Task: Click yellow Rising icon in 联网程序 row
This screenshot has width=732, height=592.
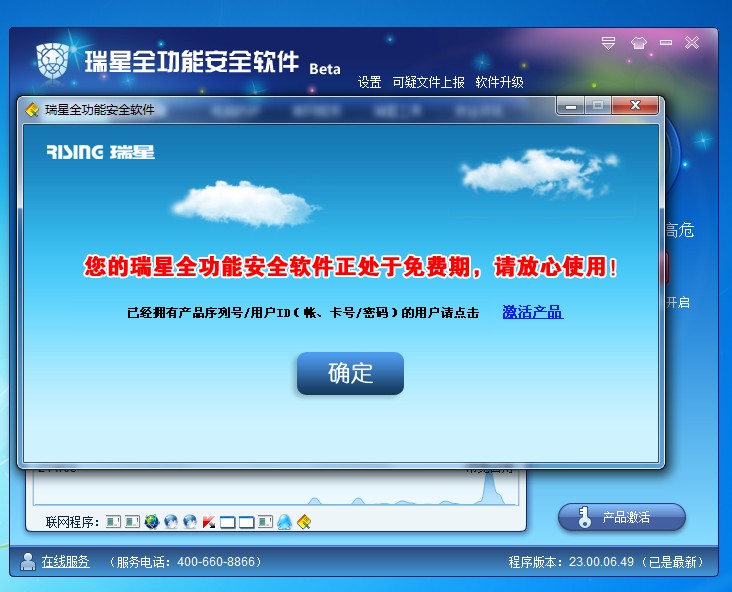Action: (x=304, y=522)
